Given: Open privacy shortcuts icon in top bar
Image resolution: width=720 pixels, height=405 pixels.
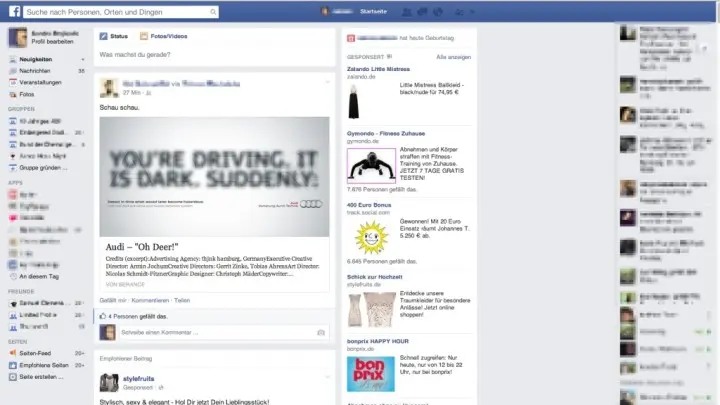Looking at the screenshot, I should [x=459, y=12].
